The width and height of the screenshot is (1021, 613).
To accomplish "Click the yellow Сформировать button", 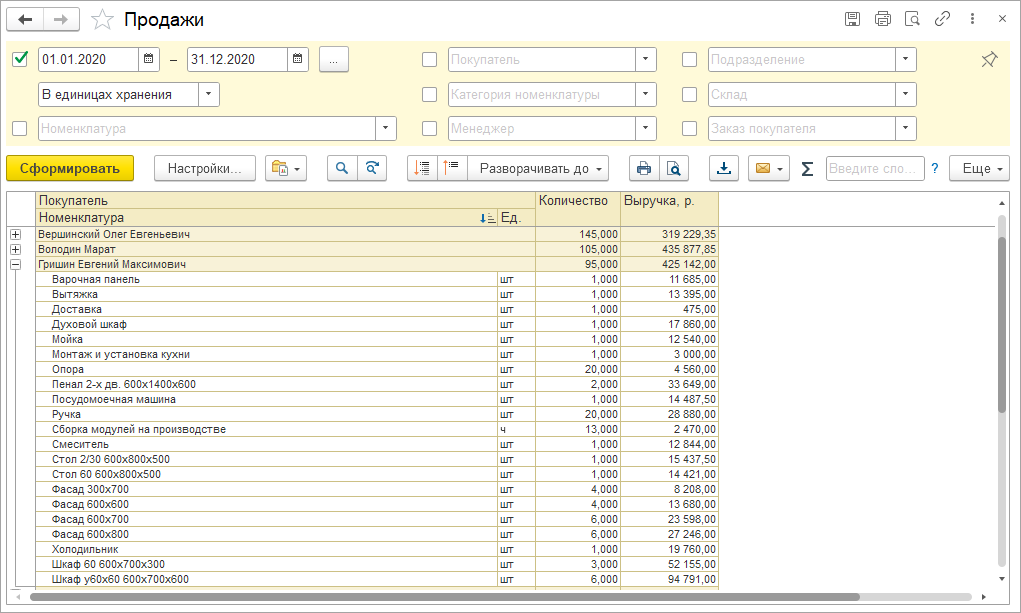I will click(x=70, y=168).
